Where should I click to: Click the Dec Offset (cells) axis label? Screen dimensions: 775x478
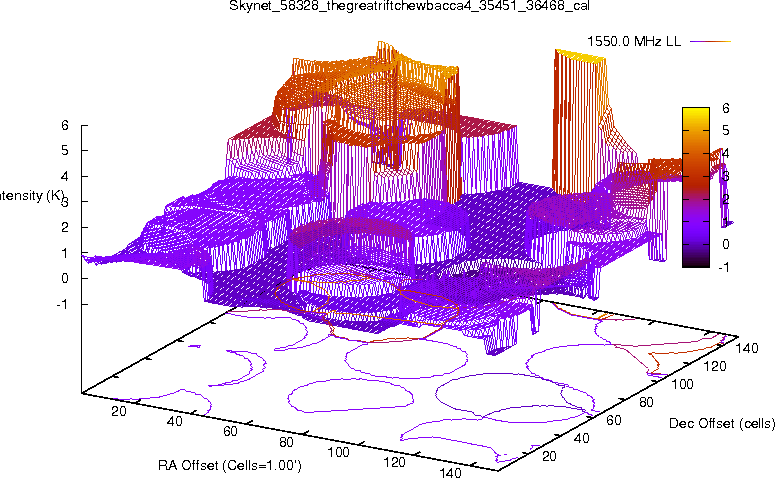722,423
